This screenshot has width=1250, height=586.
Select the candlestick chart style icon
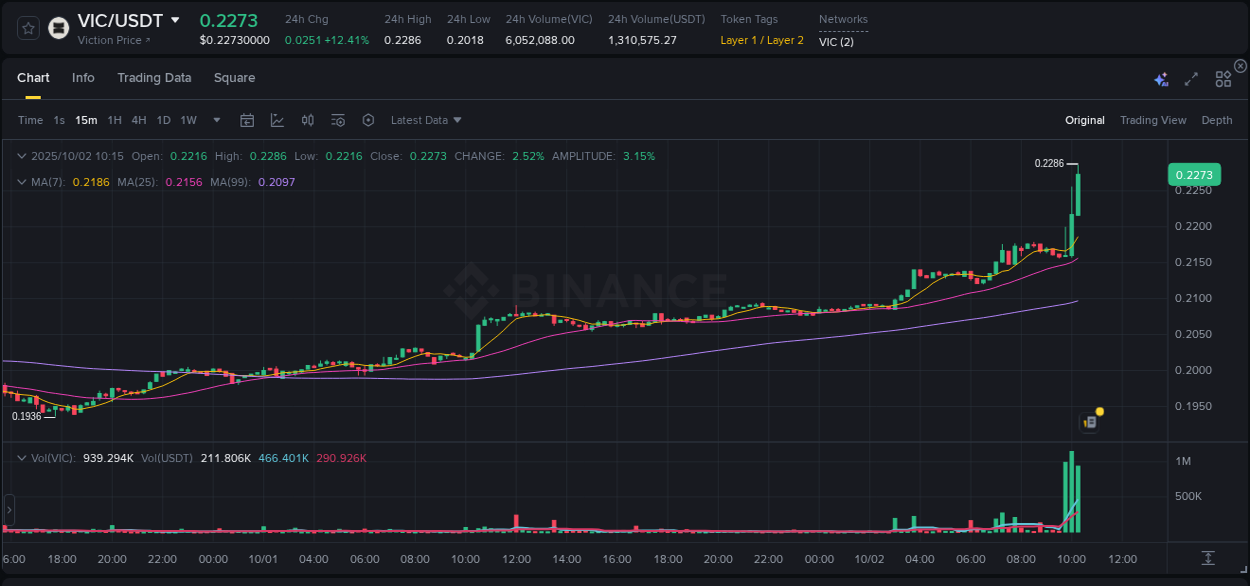tap(308, 120)
